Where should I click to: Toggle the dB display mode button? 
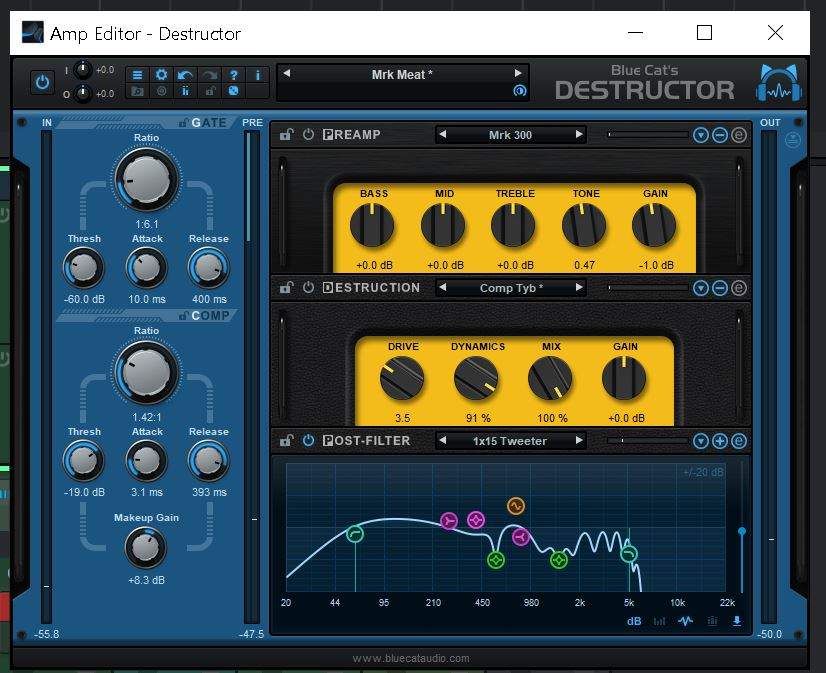[634, 621]
